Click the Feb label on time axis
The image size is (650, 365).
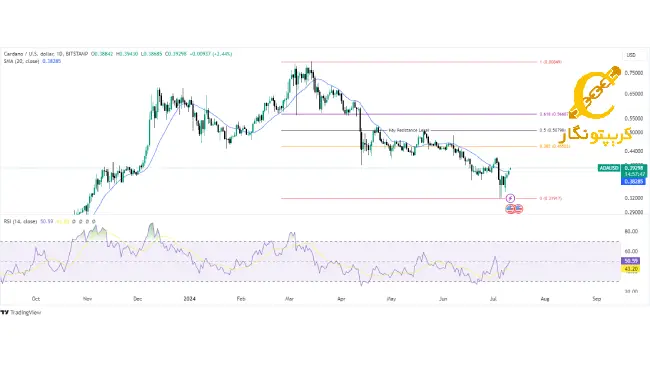pyautogui.click(x=241, y=299)
